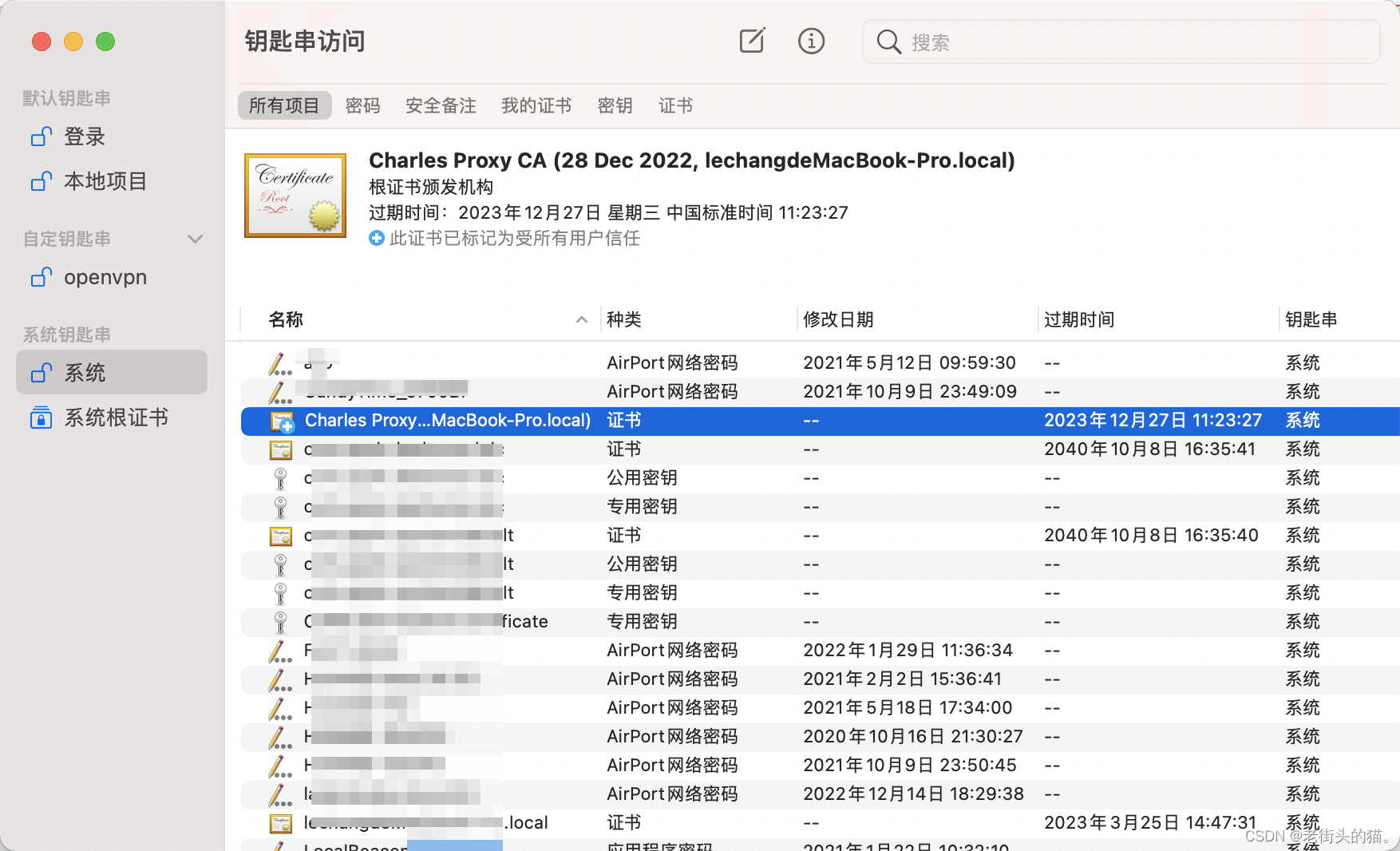Click the lock icon beside 登录
Image resolution: width=1400 pixels, height=851 pixels.
[x=42, y=137]
